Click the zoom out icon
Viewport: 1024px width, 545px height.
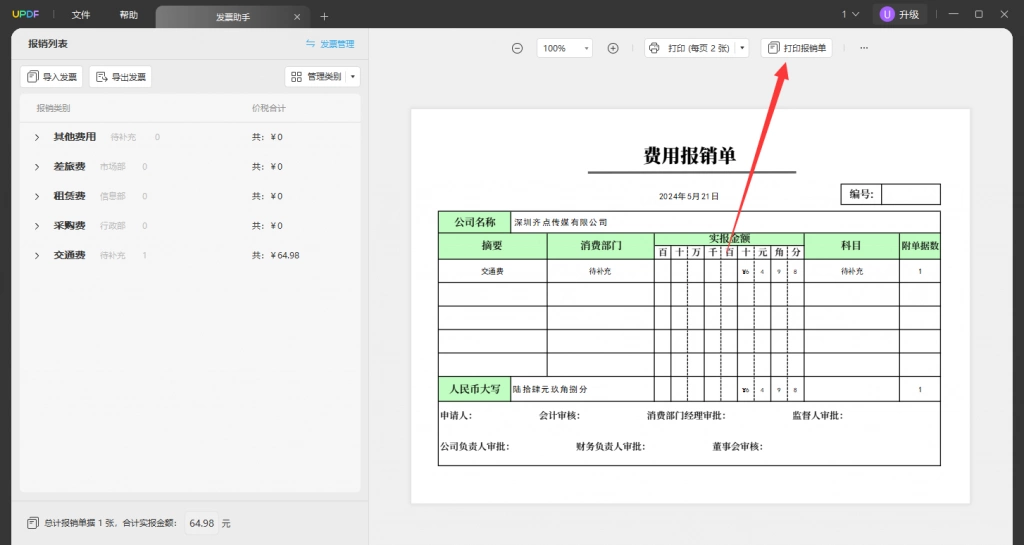pyautogui.click(x=517, y=48)
